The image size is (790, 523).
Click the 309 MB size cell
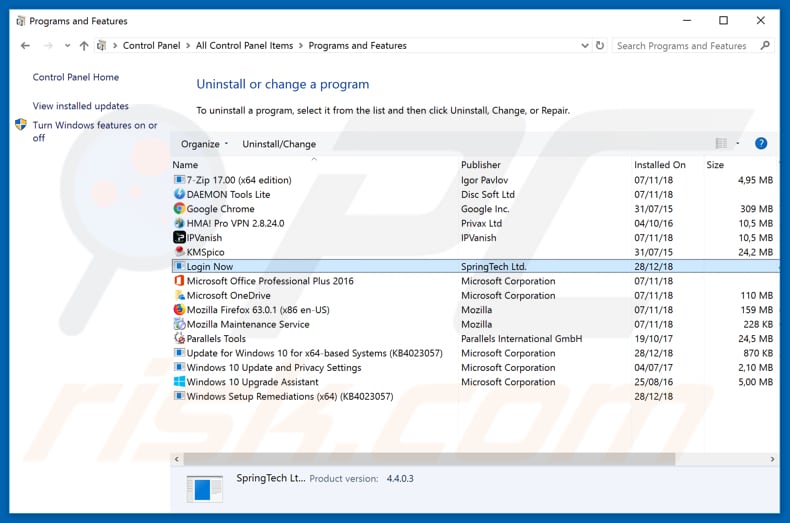click(x=756, y=209)
